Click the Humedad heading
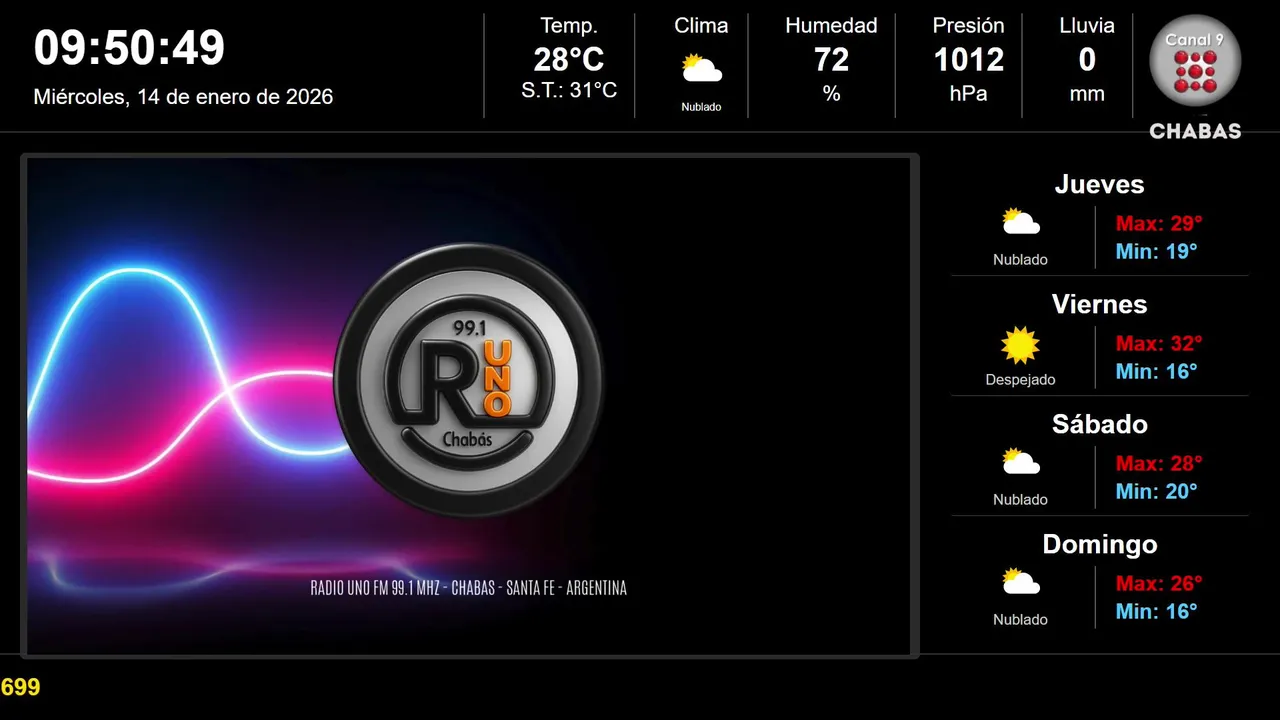Viewport: 1280px width, 720px height. tap(831, 26)
